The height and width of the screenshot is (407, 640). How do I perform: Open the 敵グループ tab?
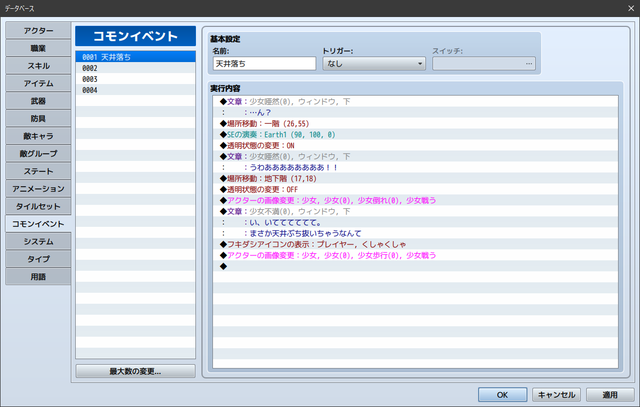(x=38, y=153)
